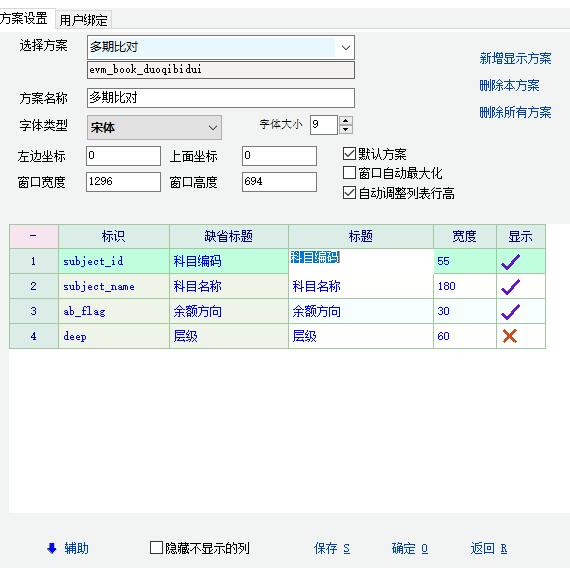Click the evm_book_duoqibidui field
The height and width of the screenshot is (568, 570).
point(221,70)
